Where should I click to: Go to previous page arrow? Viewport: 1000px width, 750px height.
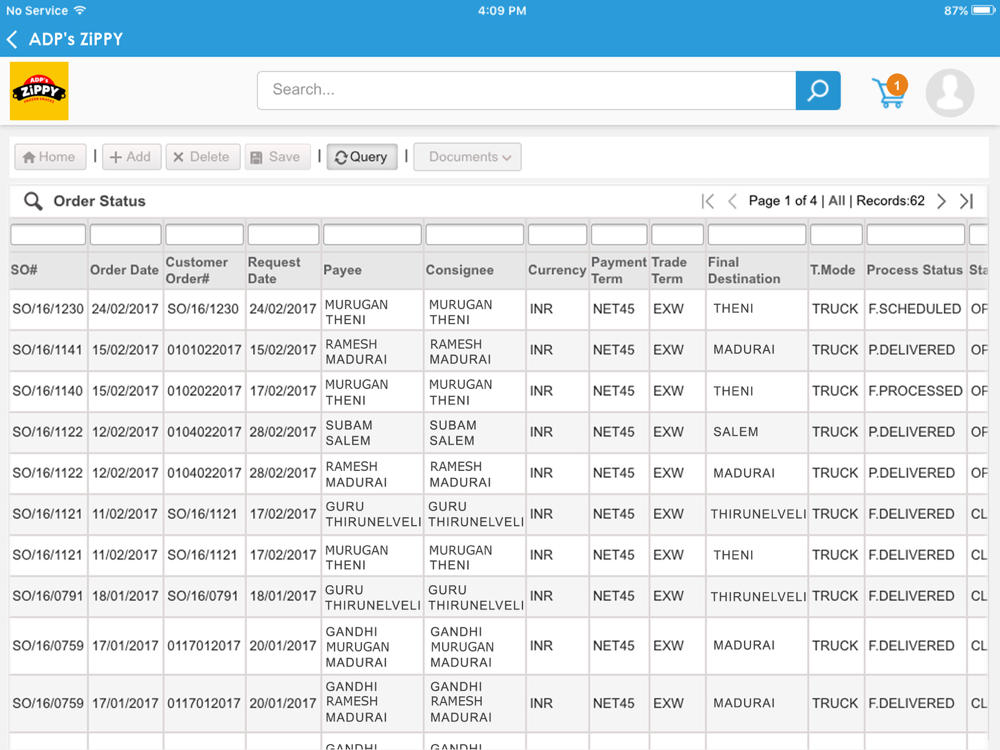pyautogui.click(x=732, y=202)
